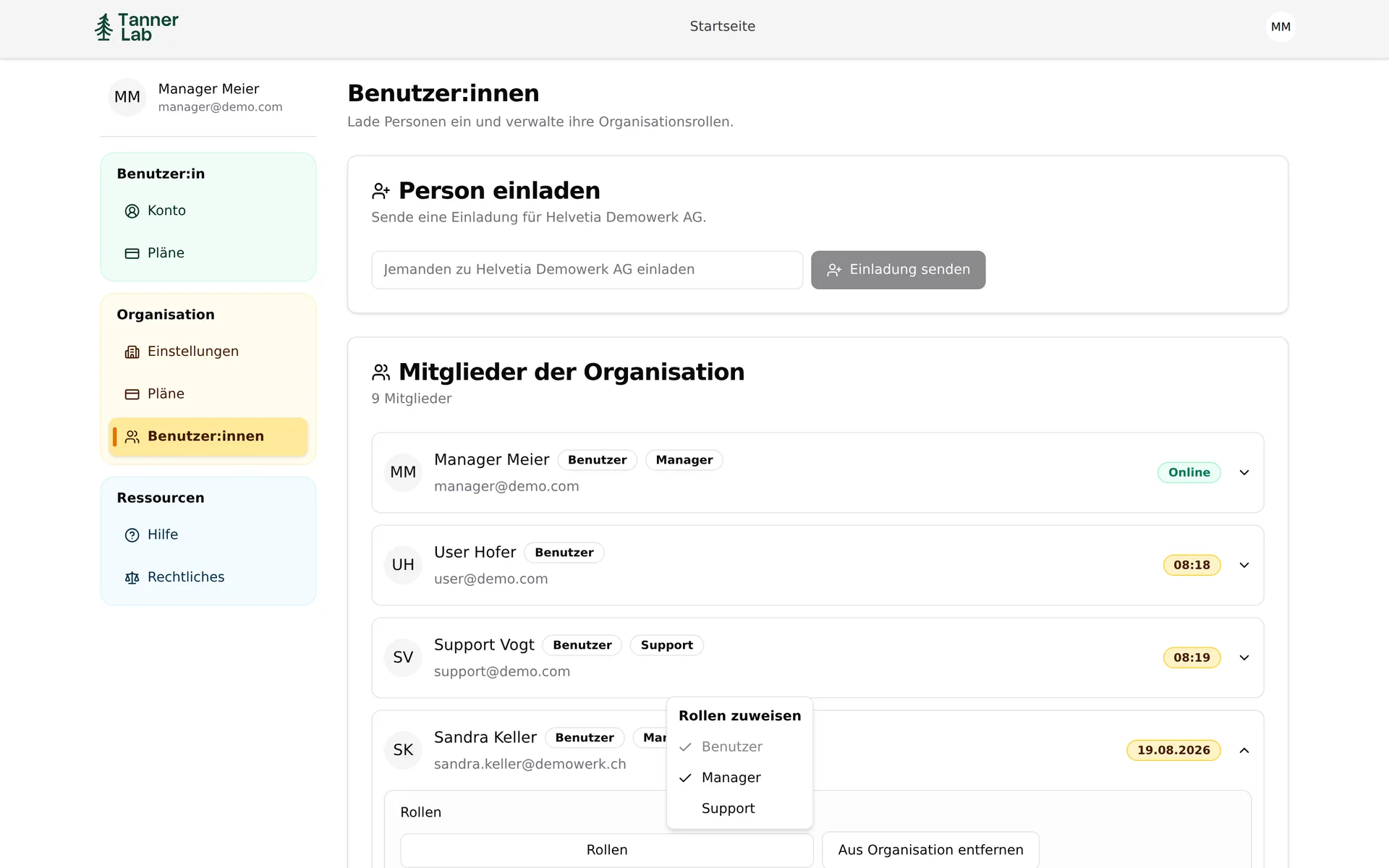Click the MM avatar in sidebar profile

(127, 97)
